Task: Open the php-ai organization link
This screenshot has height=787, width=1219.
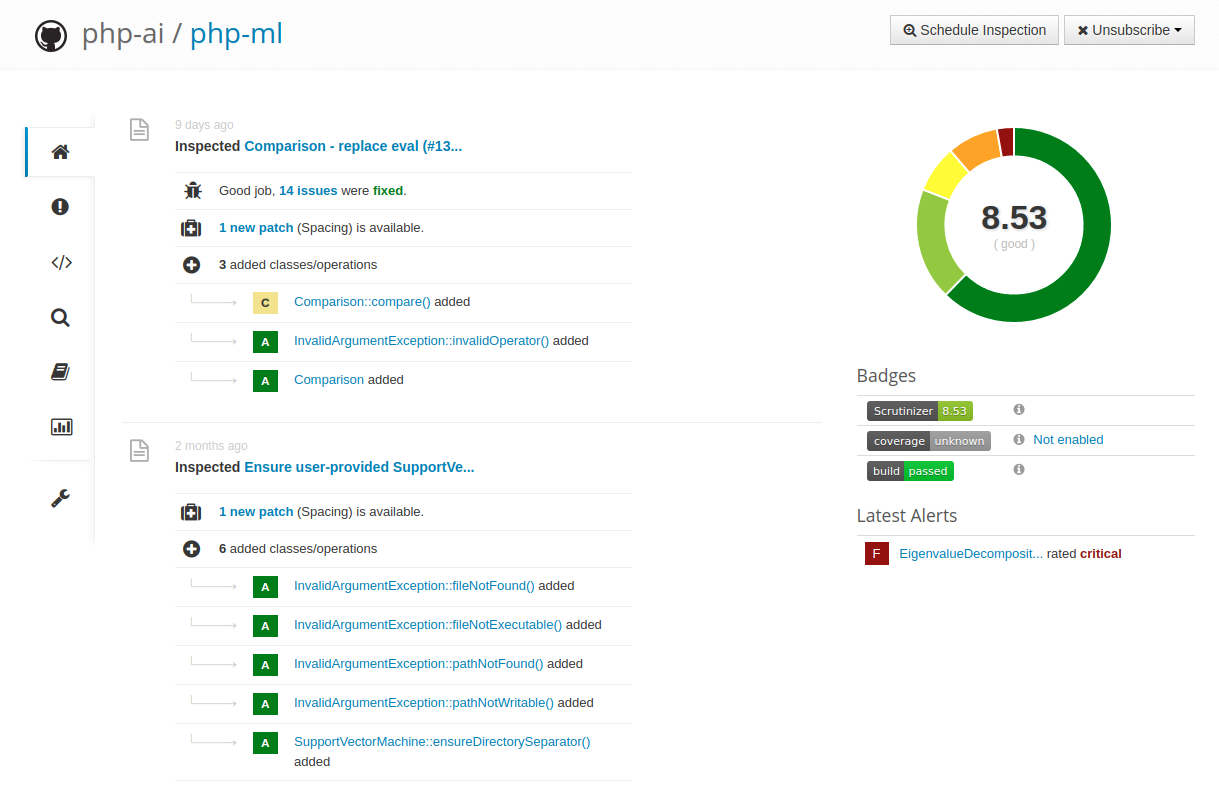Action: [122, 35]
